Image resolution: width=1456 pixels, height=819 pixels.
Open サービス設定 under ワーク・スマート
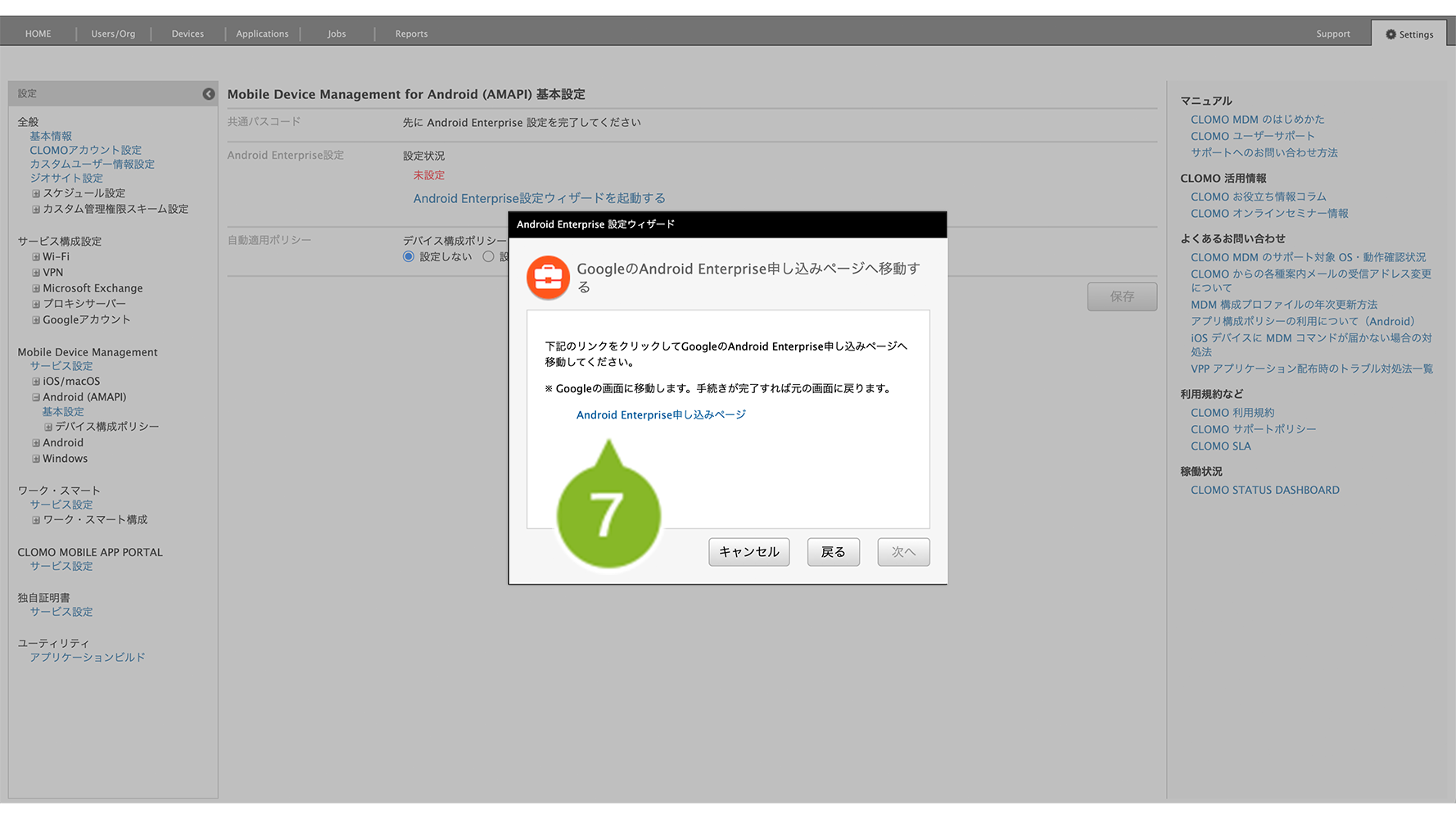[x=61, y=505]
